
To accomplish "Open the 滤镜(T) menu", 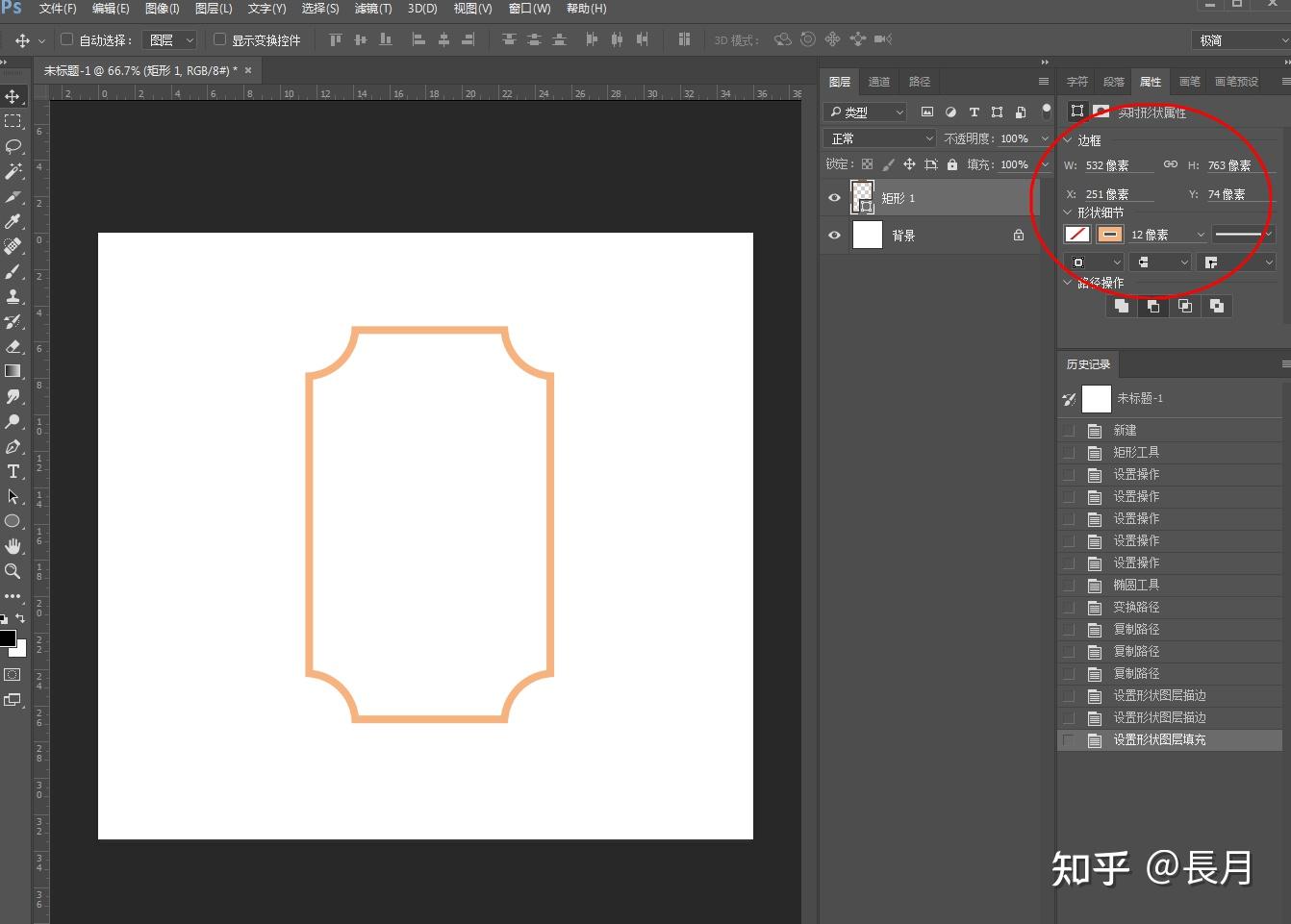I will pyautogui.click(x=372, y=9).
